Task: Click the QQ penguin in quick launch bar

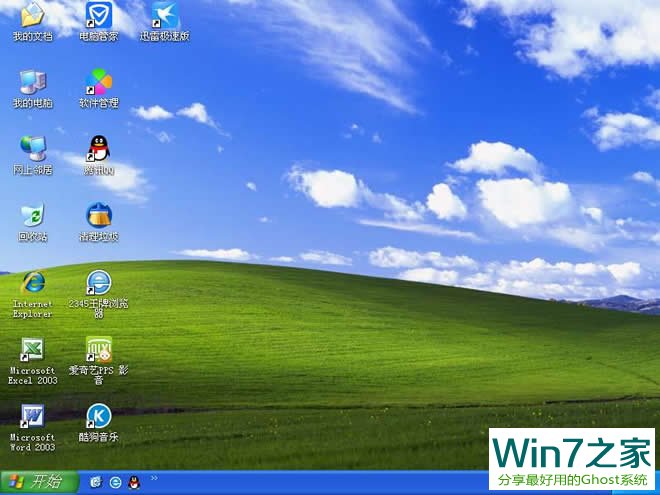Action: coord(133,482)
